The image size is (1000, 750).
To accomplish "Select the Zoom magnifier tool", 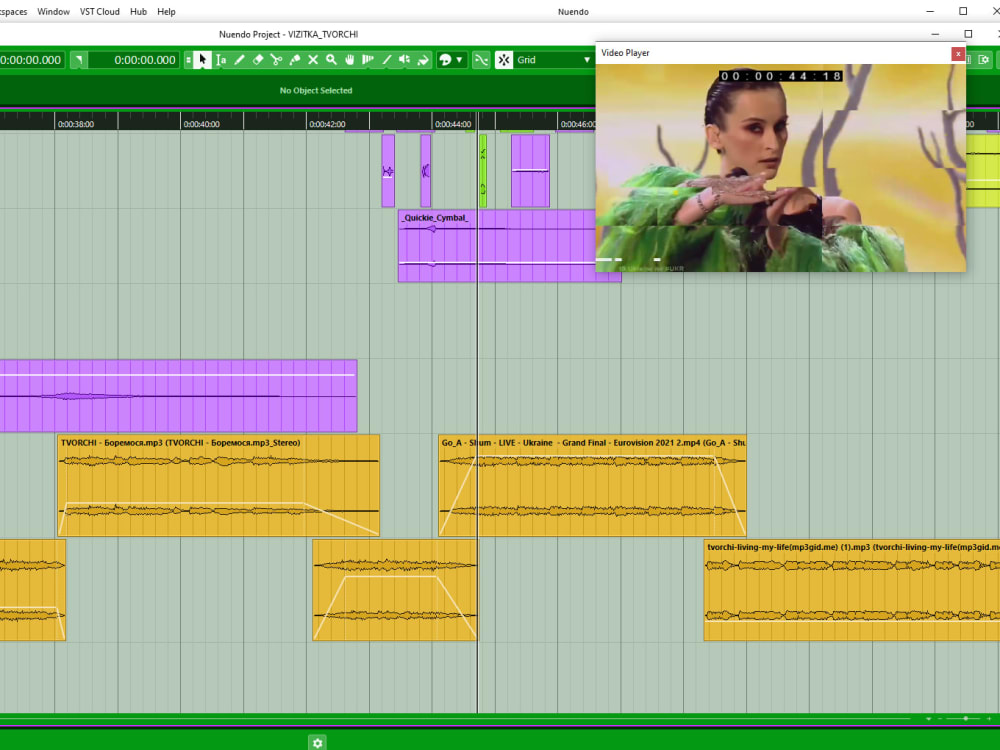I will (332, 60).
